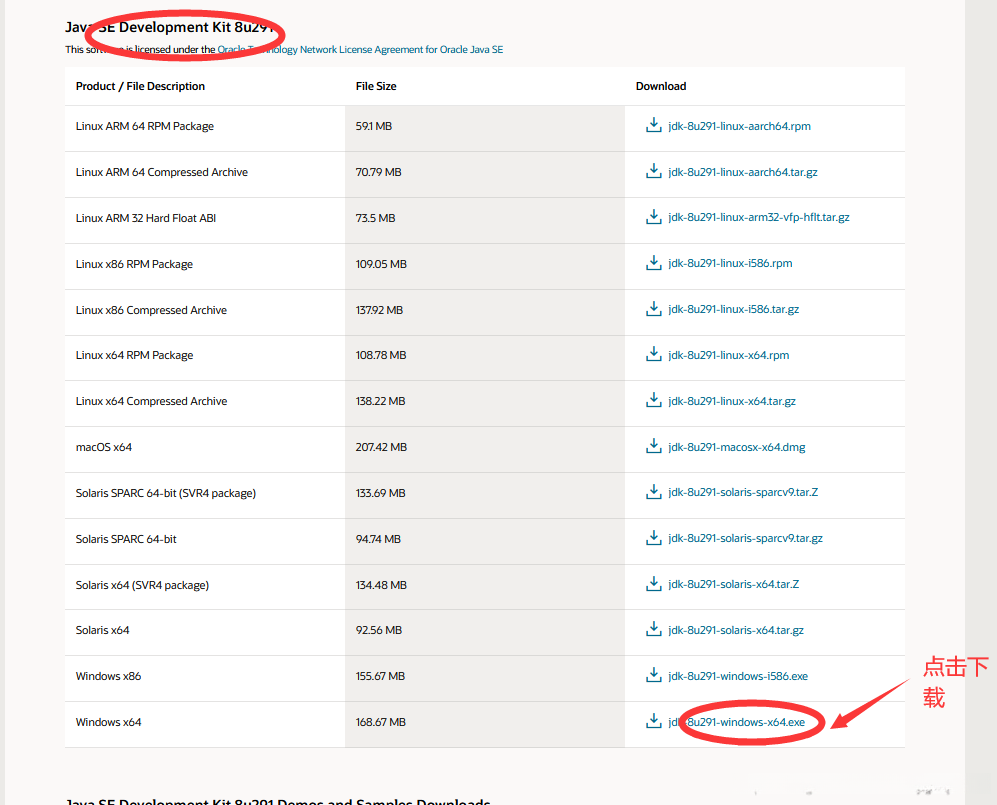Select the 155.67 MB file size

(380, 676)
